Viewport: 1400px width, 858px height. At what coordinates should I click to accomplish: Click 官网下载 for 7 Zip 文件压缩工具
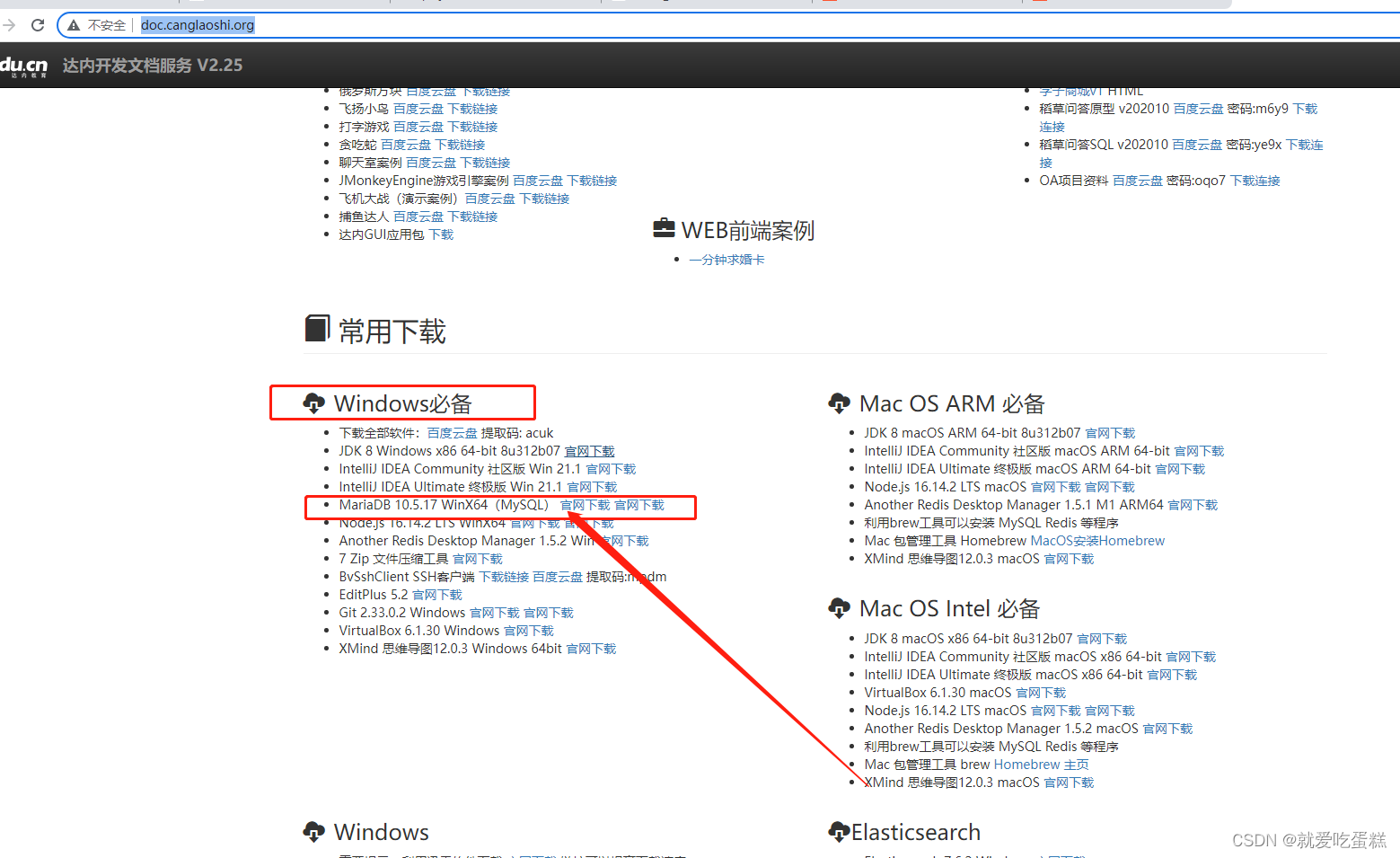tap(478, 559)
